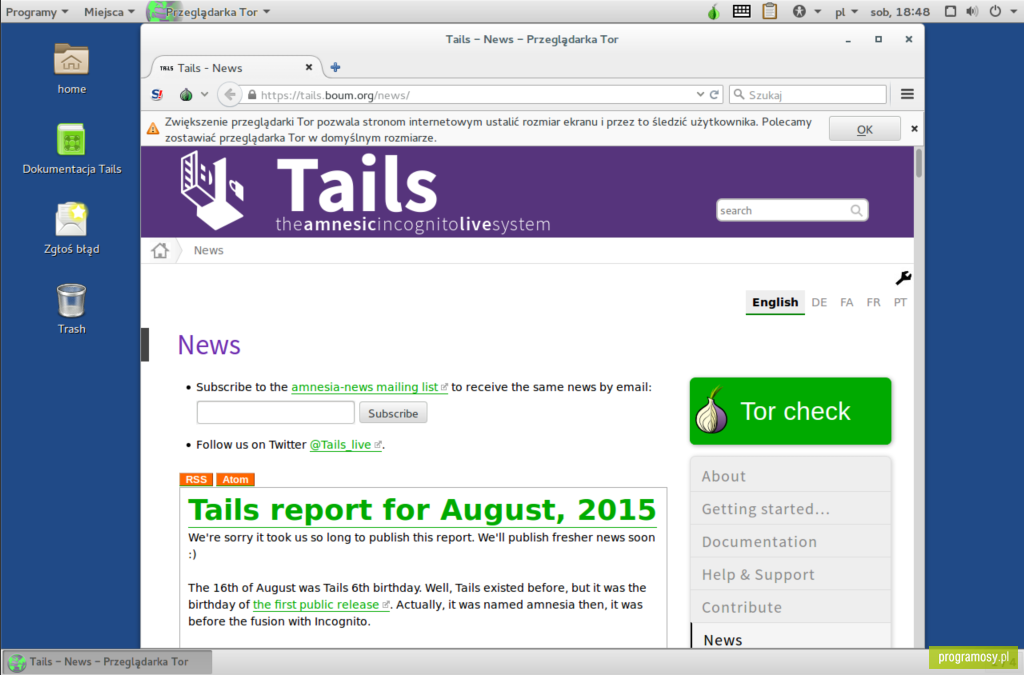
Task: Open About in the sidebar
Action: point(790,476)
